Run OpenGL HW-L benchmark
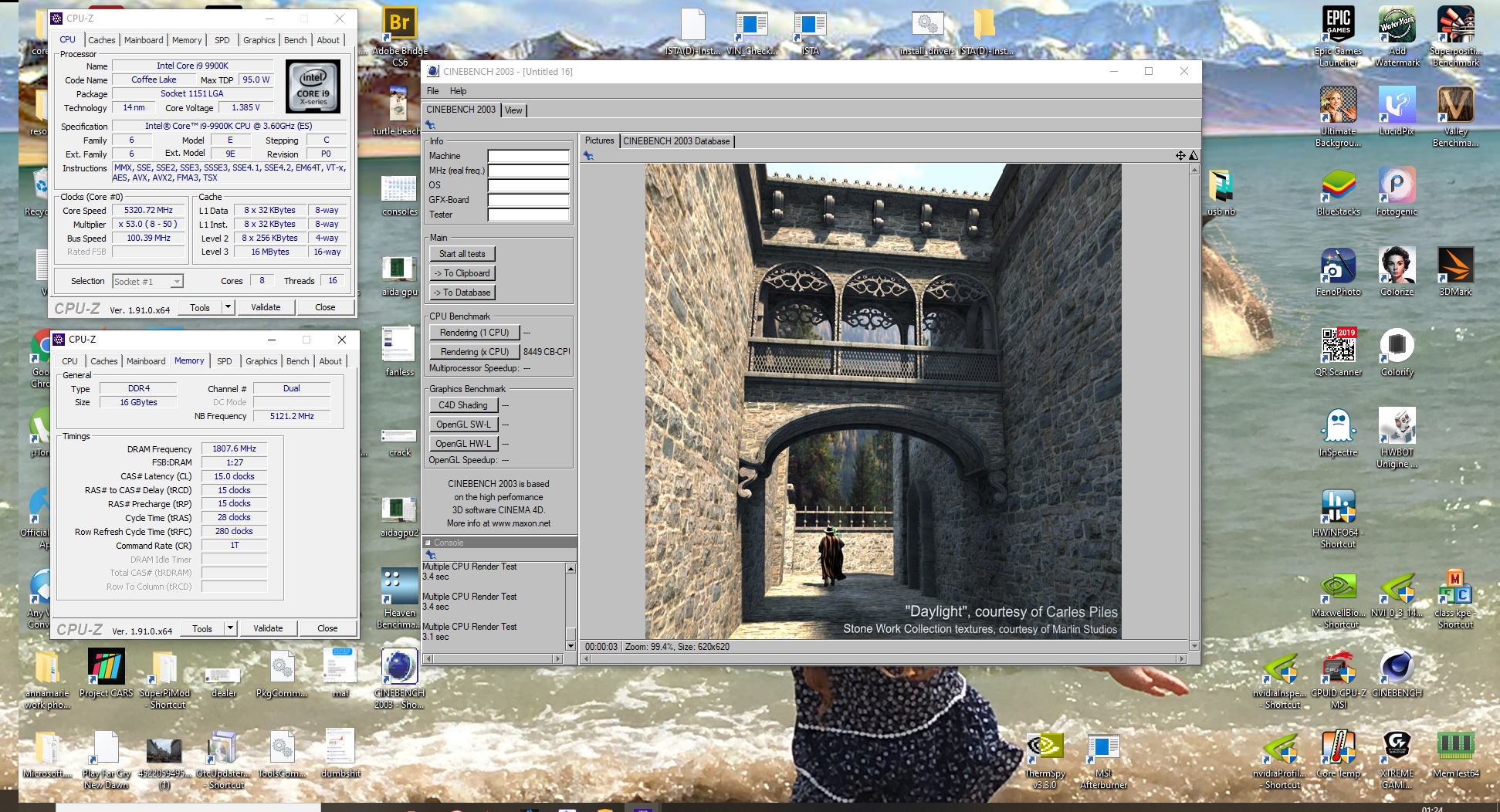This screenshot has height=812, width=1500. click(463, 444)
